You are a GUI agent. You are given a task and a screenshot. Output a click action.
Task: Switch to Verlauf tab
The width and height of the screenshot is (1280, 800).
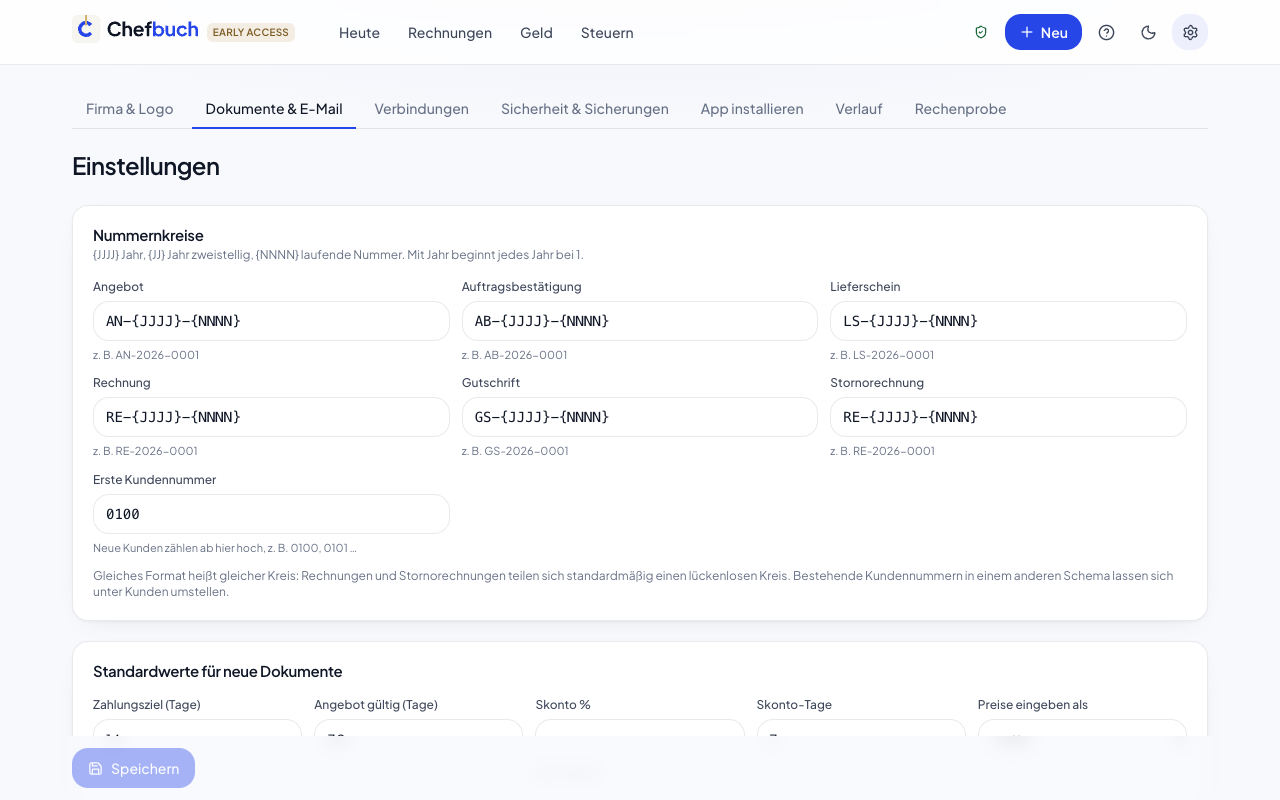coord(859,109)
